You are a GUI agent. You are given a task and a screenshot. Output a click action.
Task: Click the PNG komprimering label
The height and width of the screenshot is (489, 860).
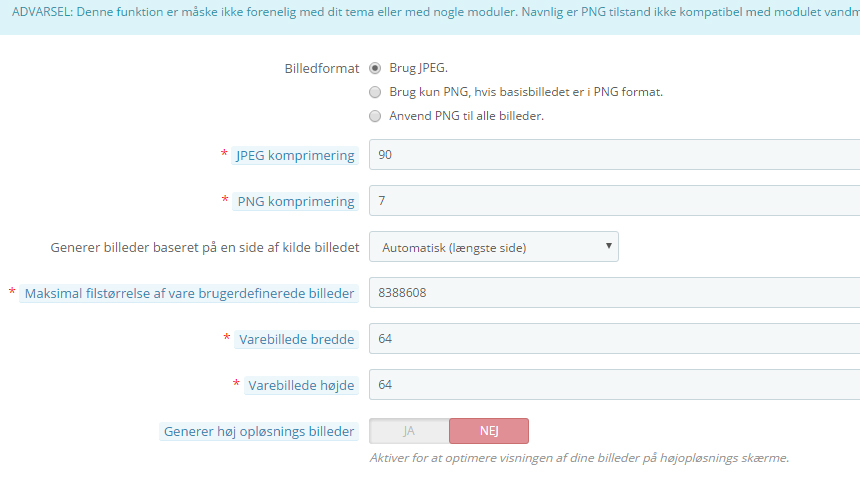296,202
